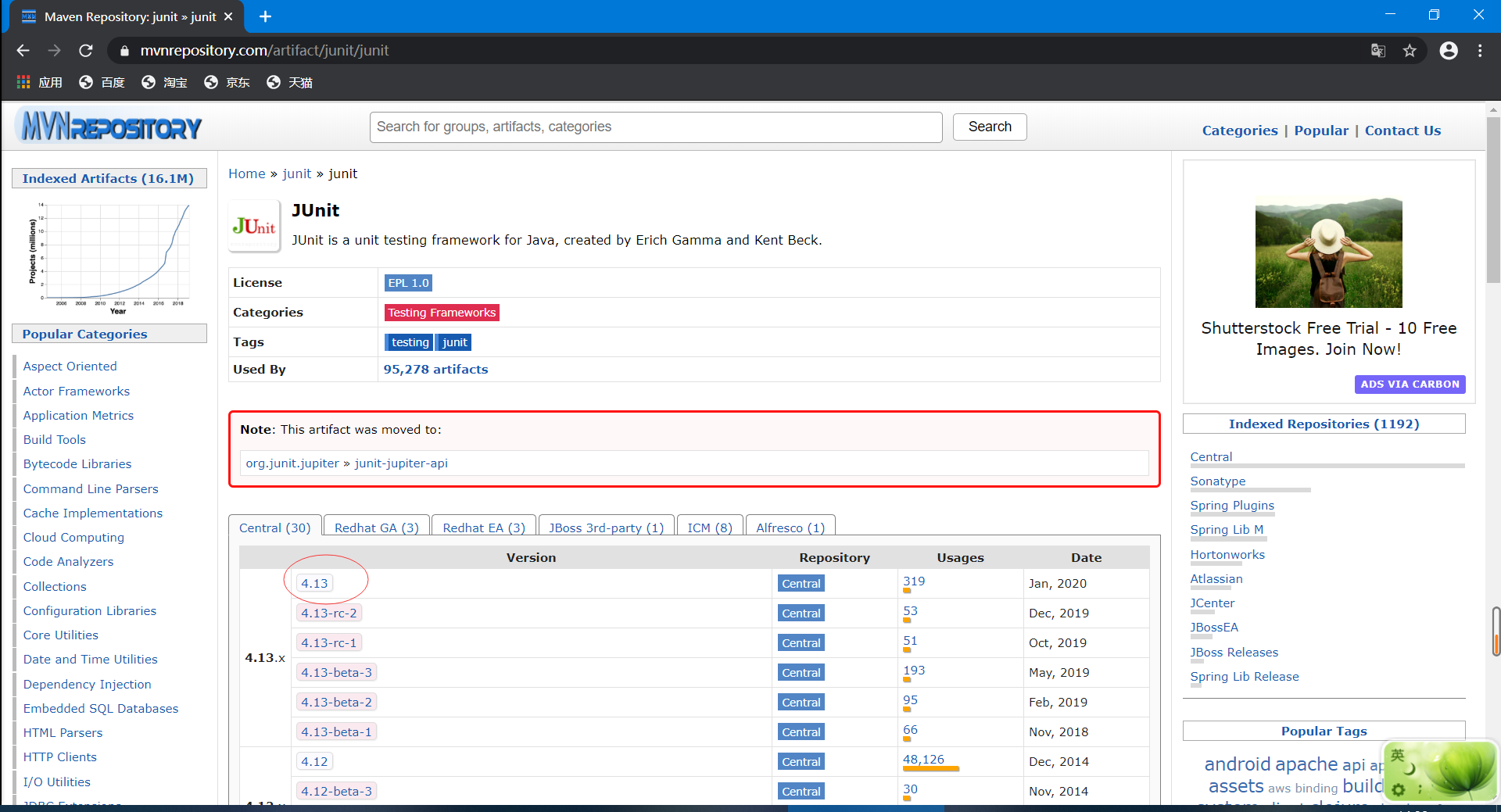Click the ADS VIA CARBON button
Image resolution: width=1501 pixels, height=812 pixels.
[x=1410, y=384]
